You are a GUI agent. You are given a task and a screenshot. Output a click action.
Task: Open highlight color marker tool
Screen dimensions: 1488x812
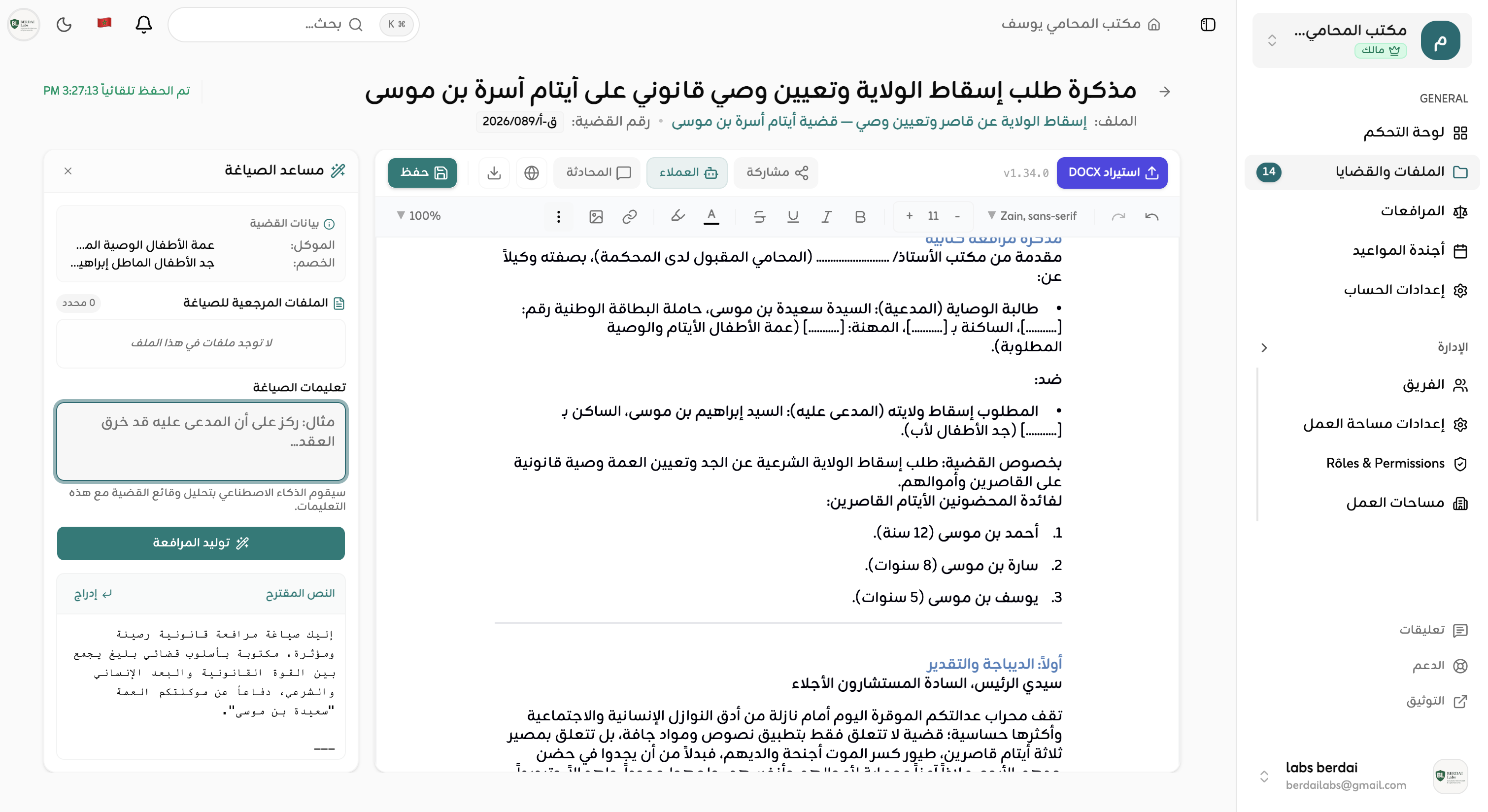677,216
